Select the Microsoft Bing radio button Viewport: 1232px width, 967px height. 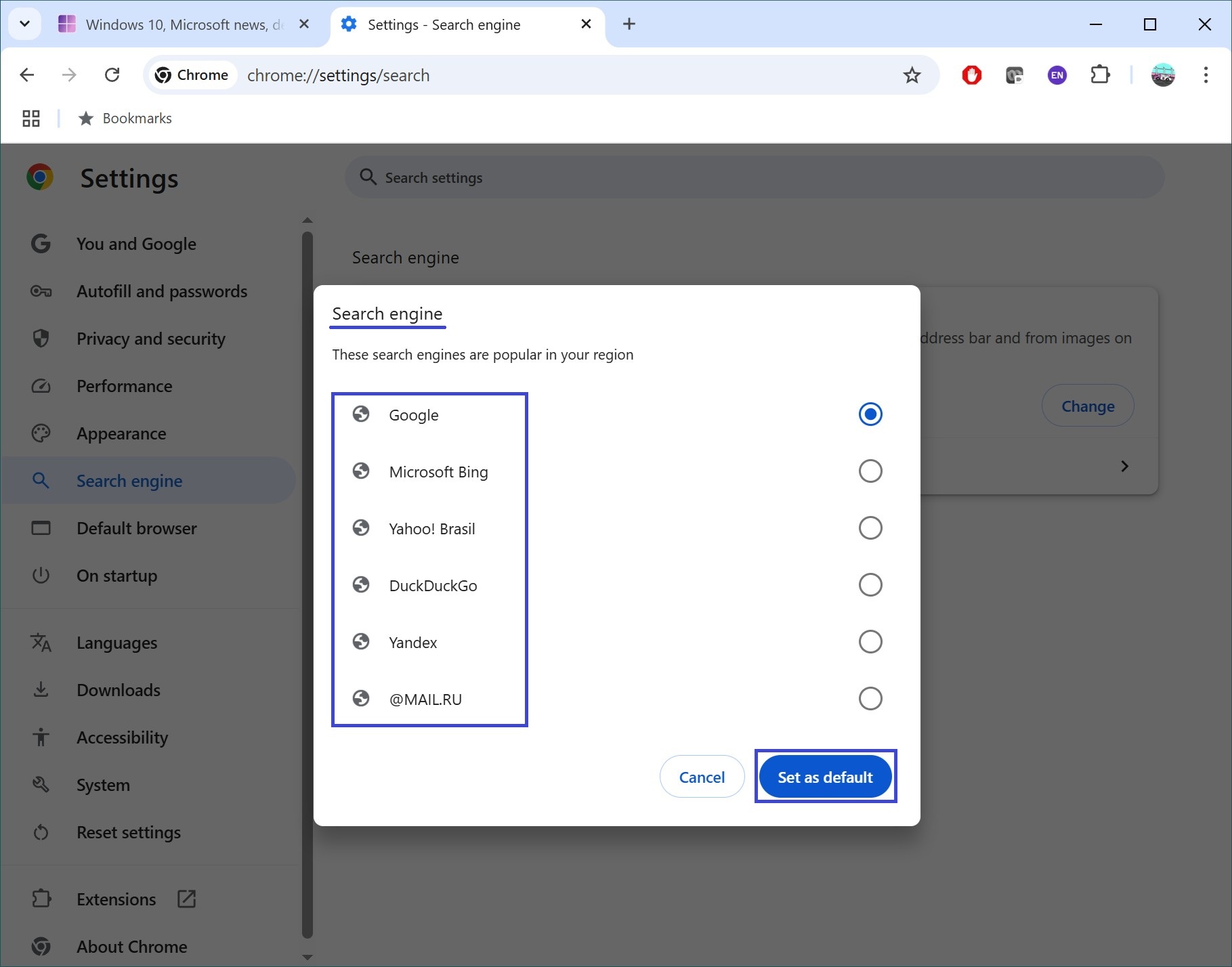point(870,471)
